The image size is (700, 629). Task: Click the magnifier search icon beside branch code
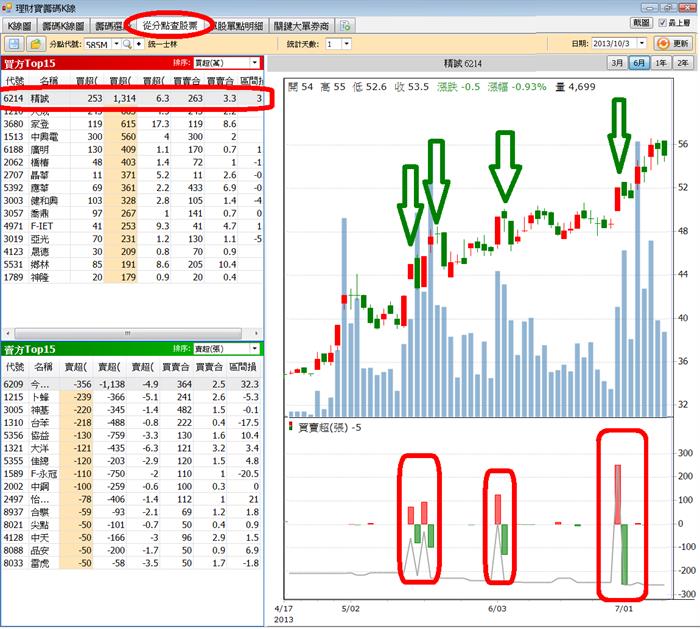127,44
